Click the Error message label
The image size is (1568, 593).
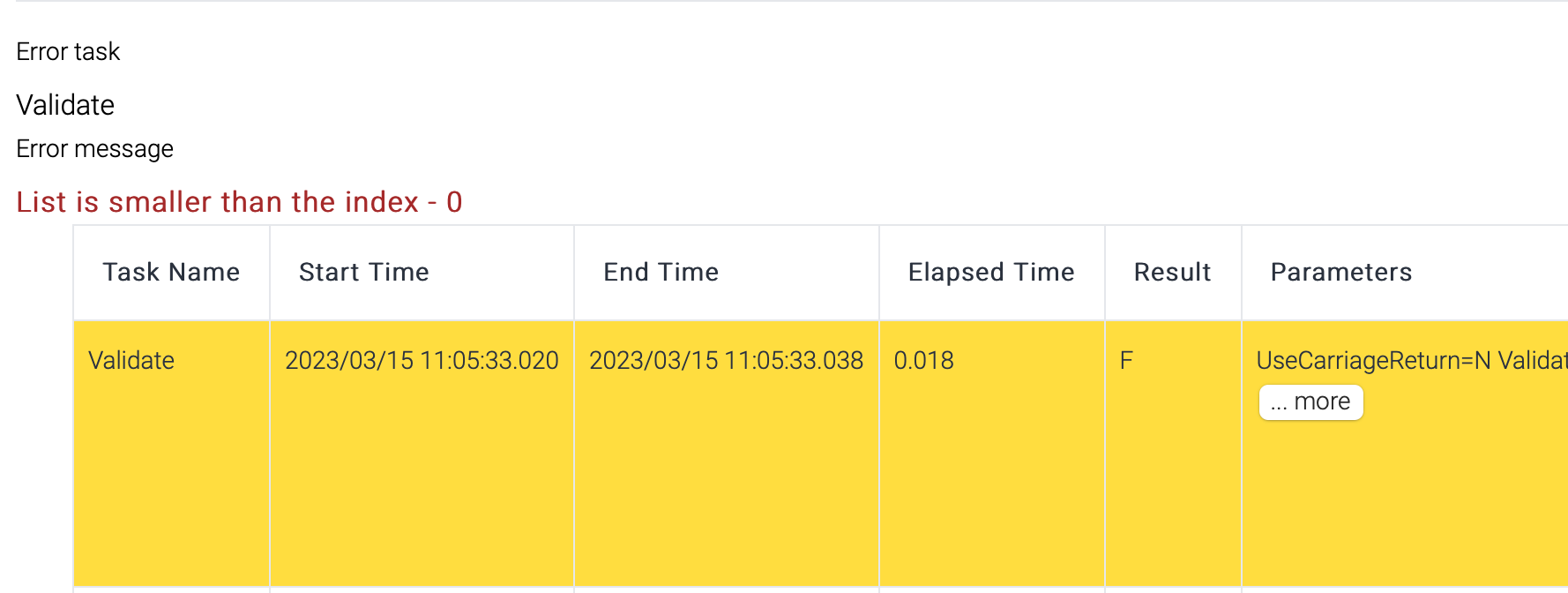click(94, 148)
